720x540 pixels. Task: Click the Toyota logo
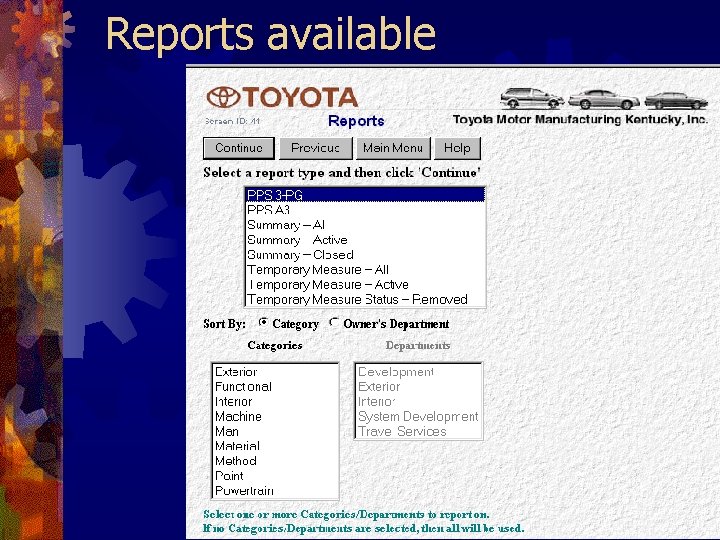tap(282, 97)
